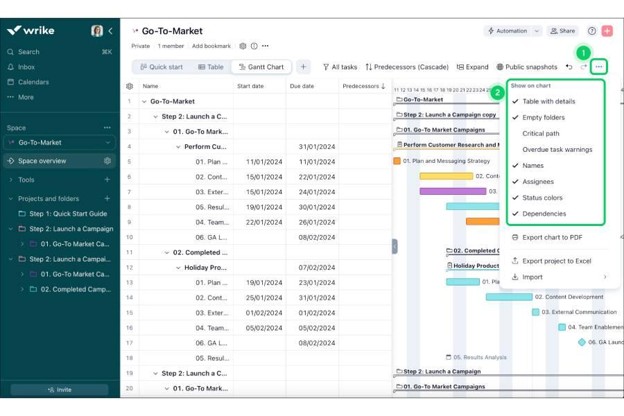Open Public snapshots

(527, 67)
